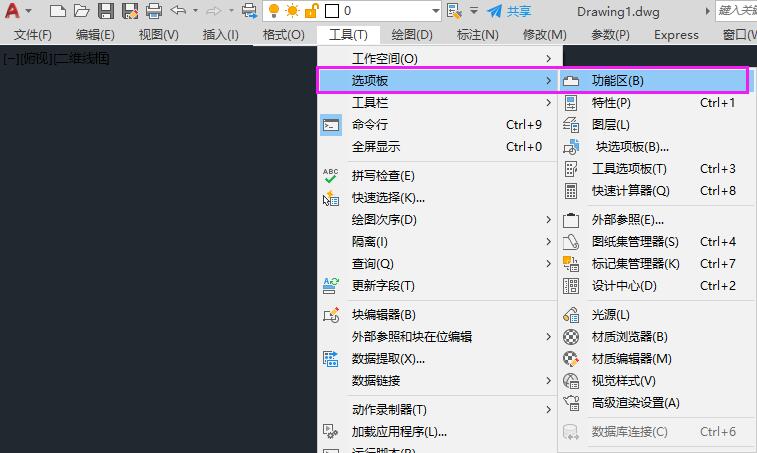Click the 共享 share button
757x453 pixels.
(509, 11)
